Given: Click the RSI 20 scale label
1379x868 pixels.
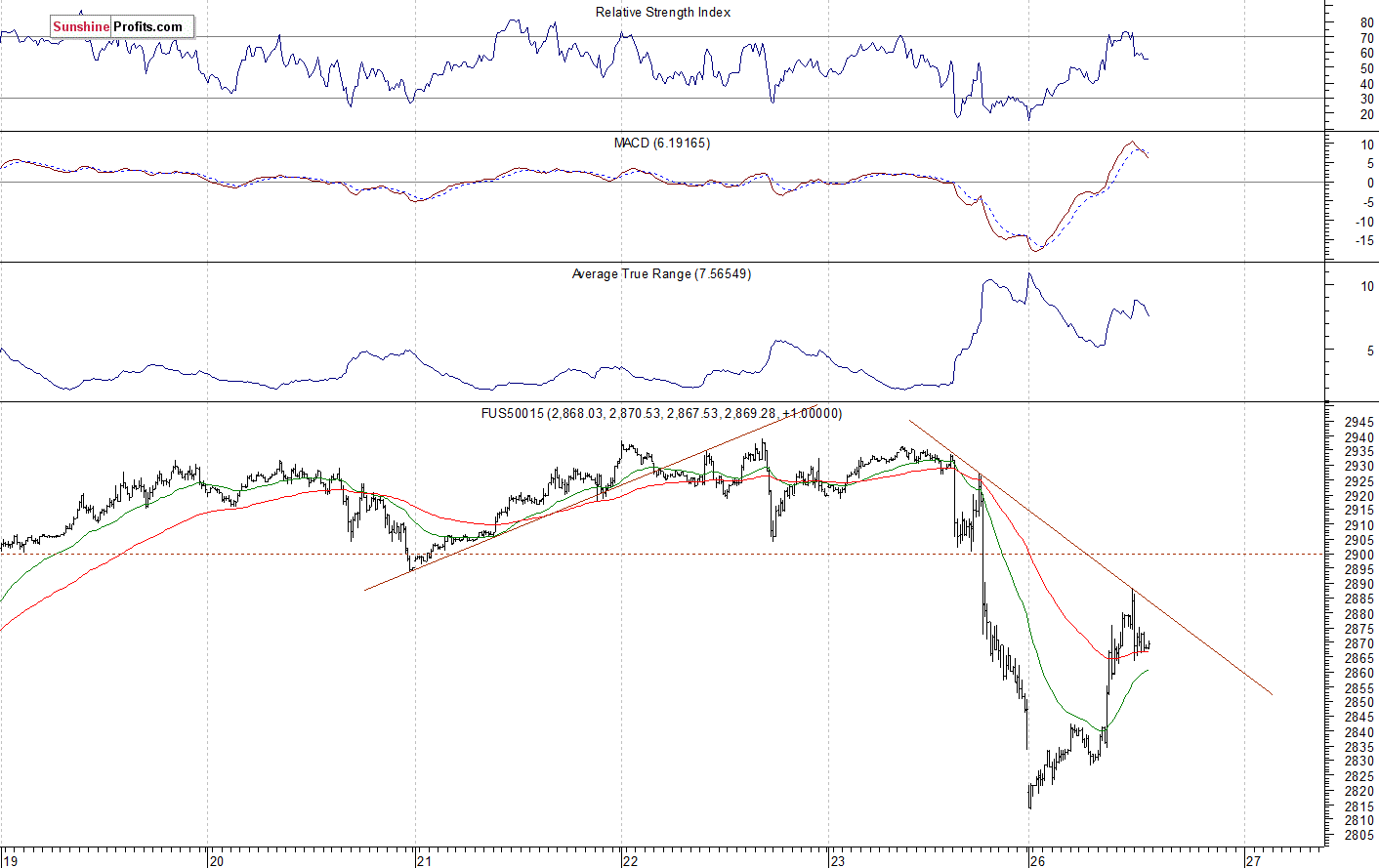Looking at the screenshot, I should [x=1366, y=114].
